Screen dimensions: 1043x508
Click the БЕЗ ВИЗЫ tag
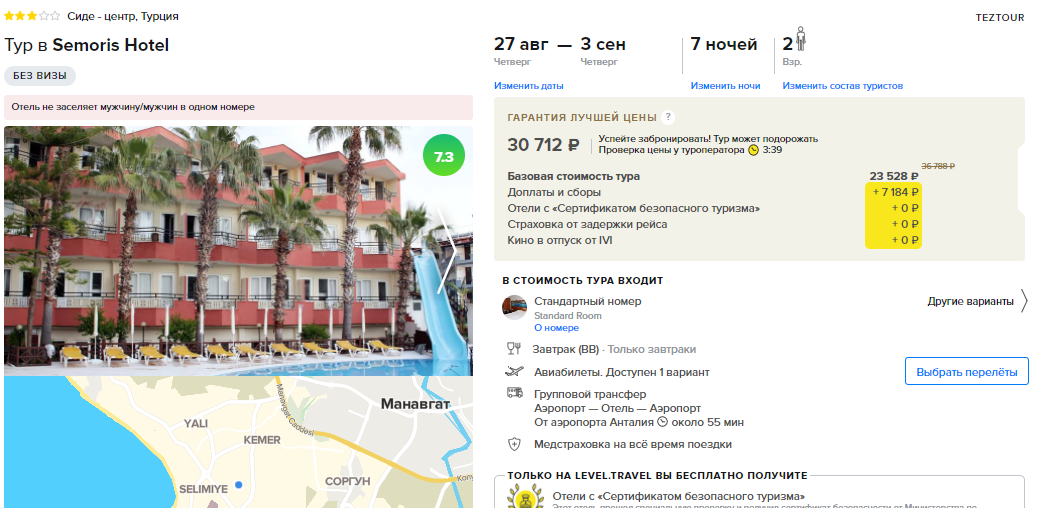coord(40,76)
